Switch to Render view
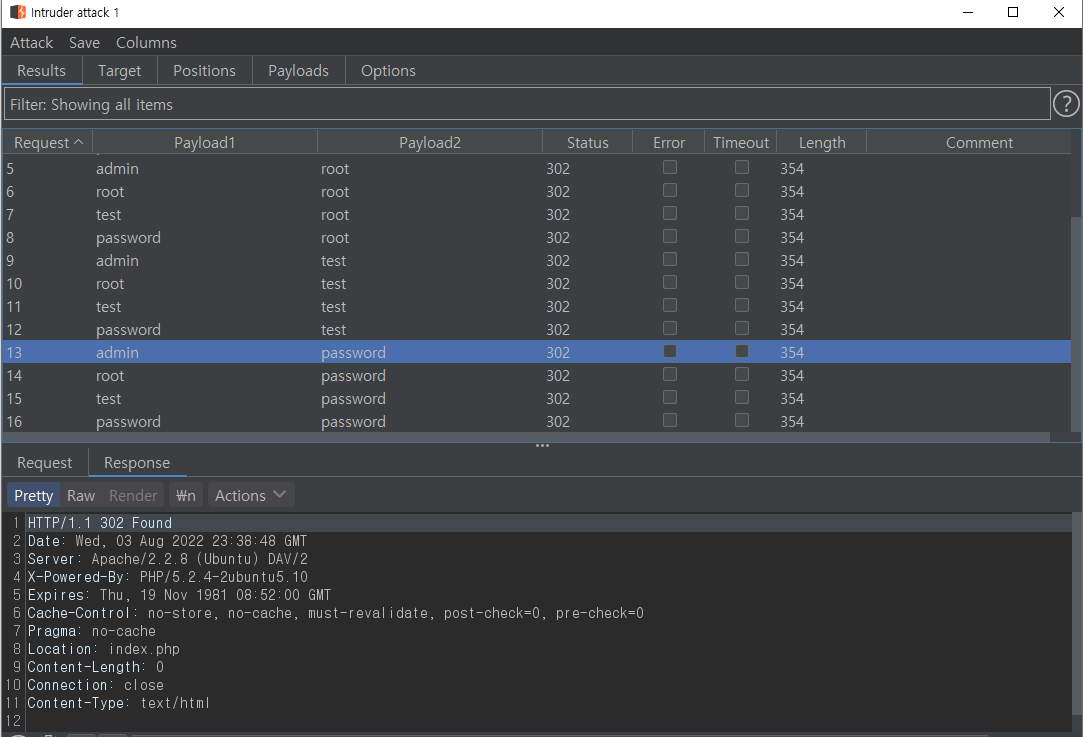Screen dimensions: 1083x737 point(133,495)
